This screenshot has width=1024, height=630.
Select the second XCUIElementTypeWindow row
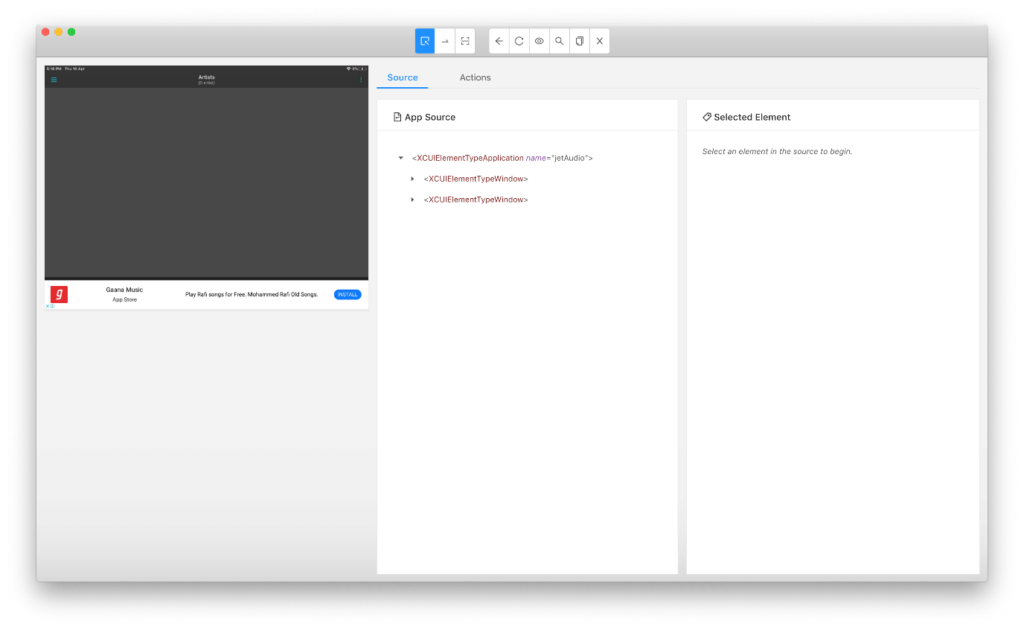(475, 200)
